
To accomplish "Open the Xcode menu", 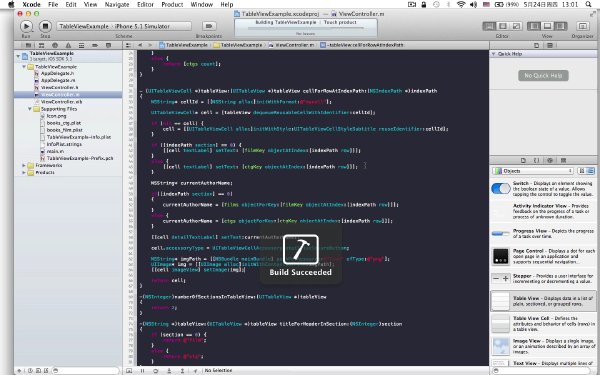I will point(31,5).
